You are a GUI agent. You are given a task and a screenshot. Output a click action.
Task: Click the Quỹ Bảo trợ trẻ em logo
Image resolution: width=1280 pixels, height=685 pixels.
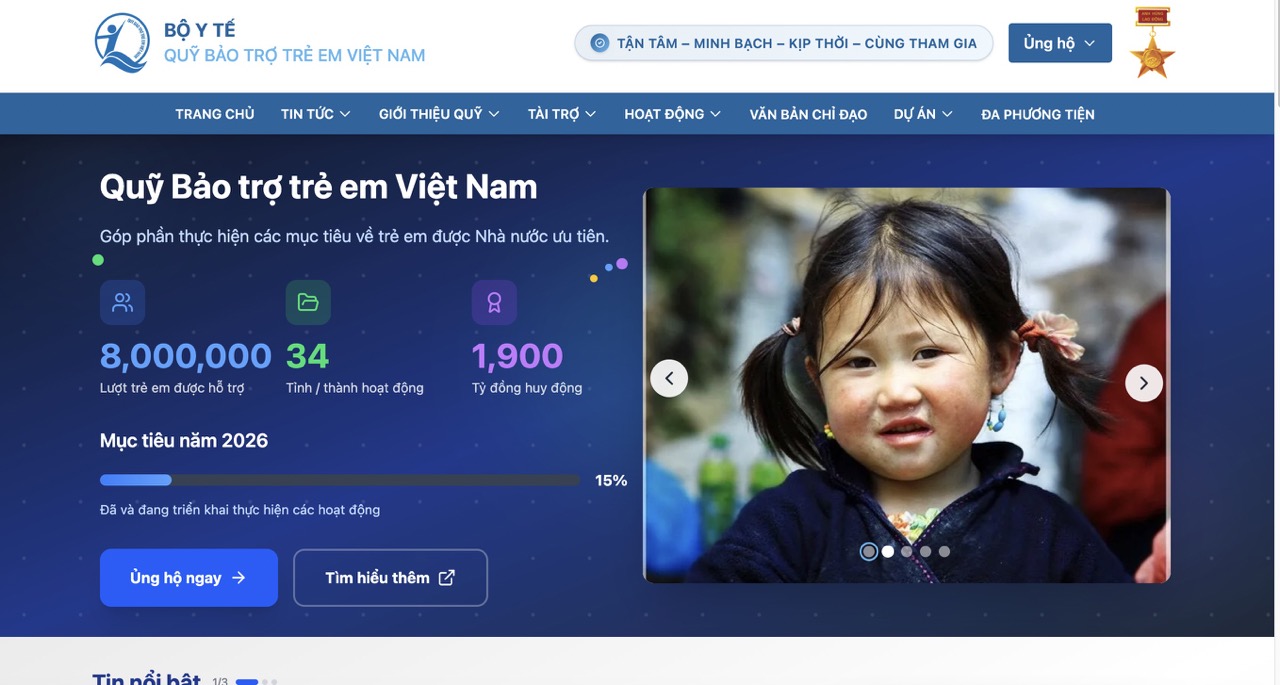pos(122,43)
